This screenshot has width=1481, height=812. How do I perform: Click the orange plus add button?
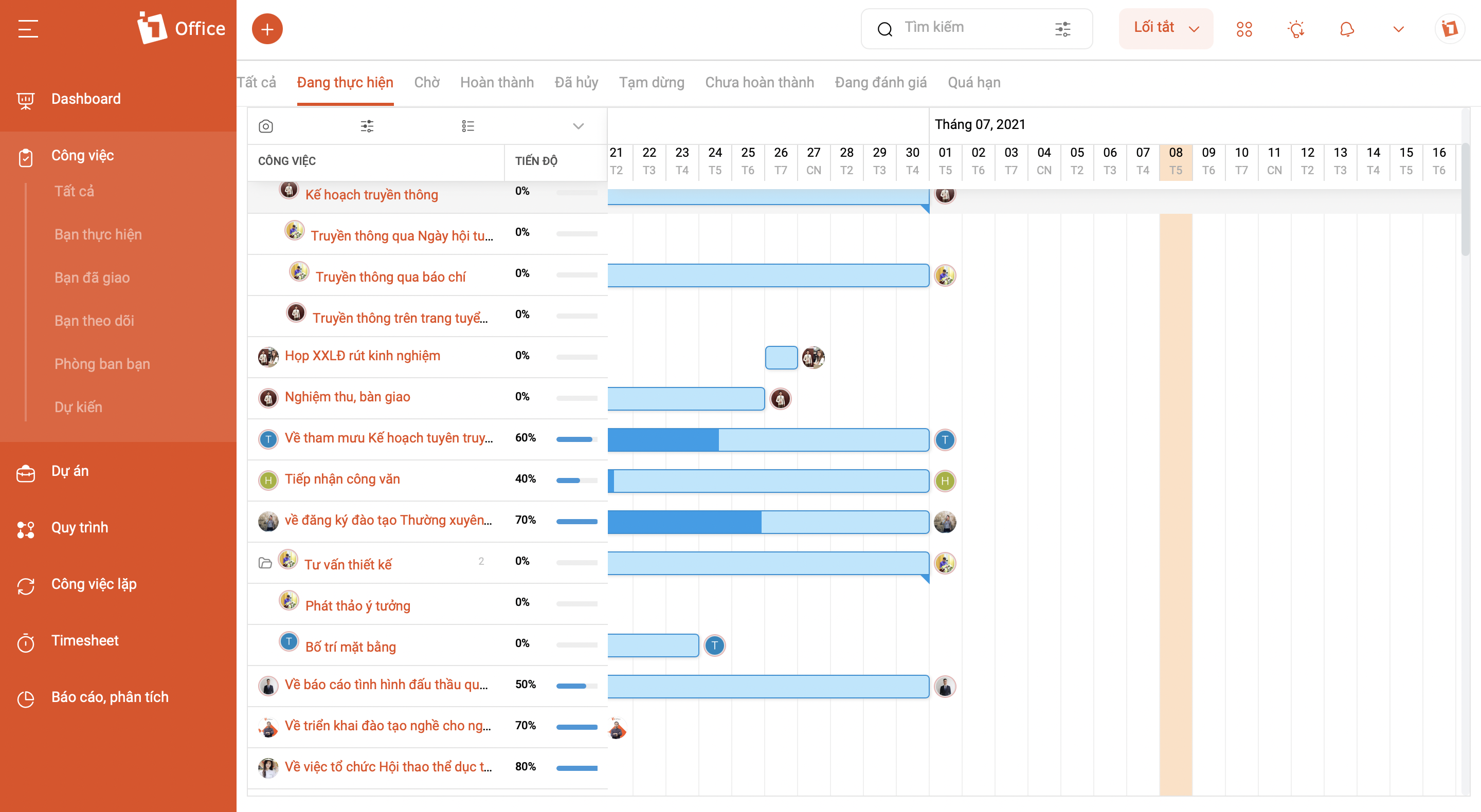point(267,29)
